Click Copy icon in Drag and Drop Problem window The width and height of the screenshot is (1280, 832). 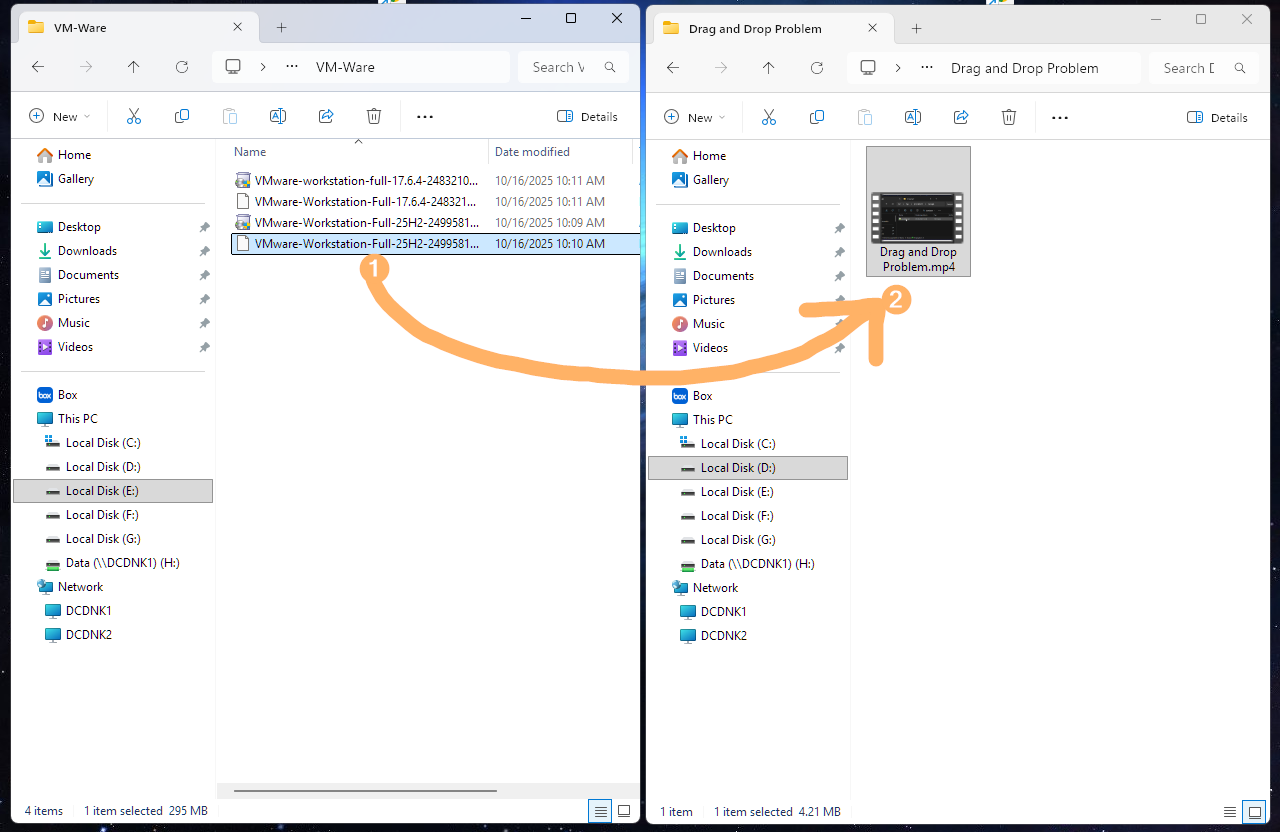[x=817, y=117]
